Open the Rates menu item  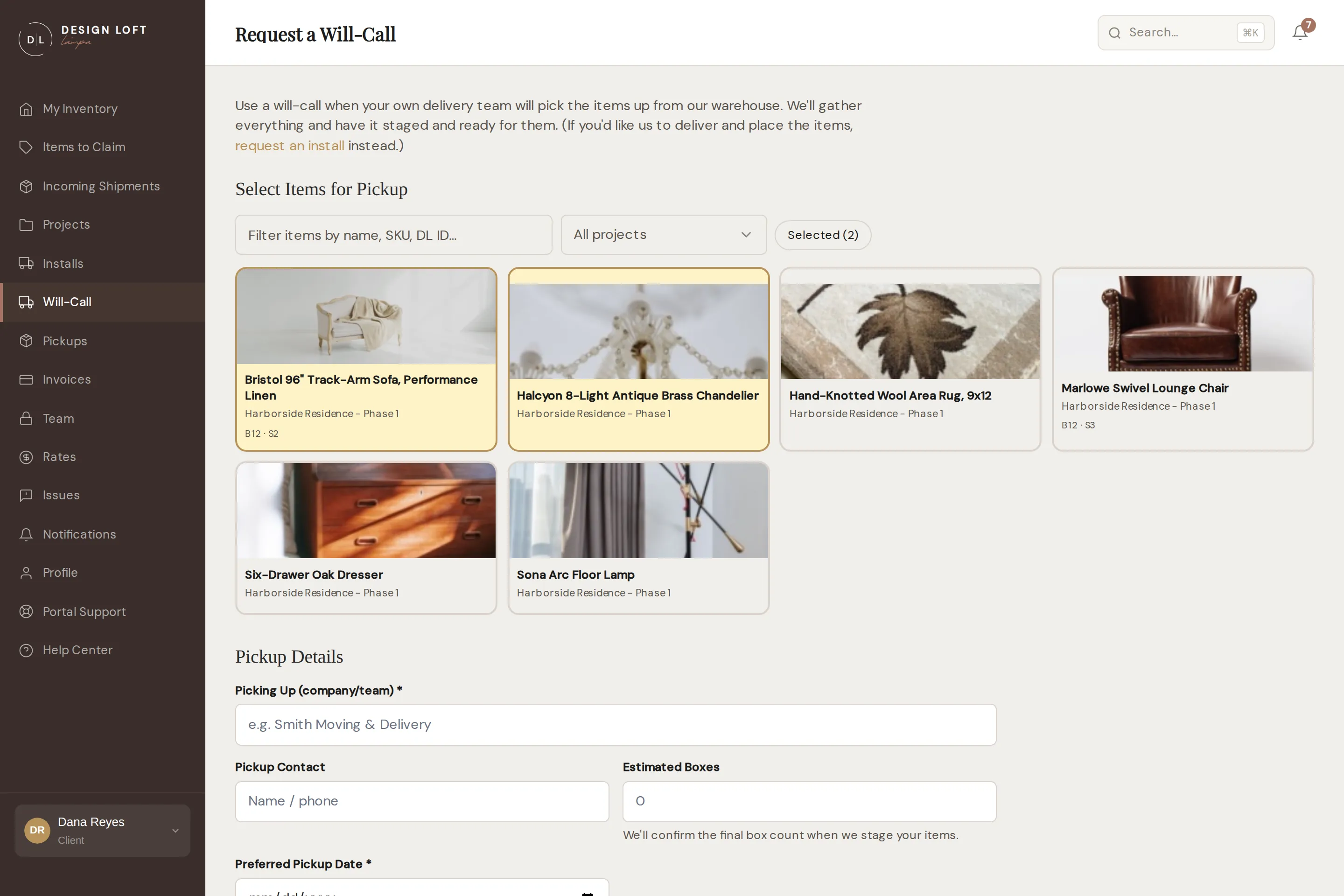103,457
